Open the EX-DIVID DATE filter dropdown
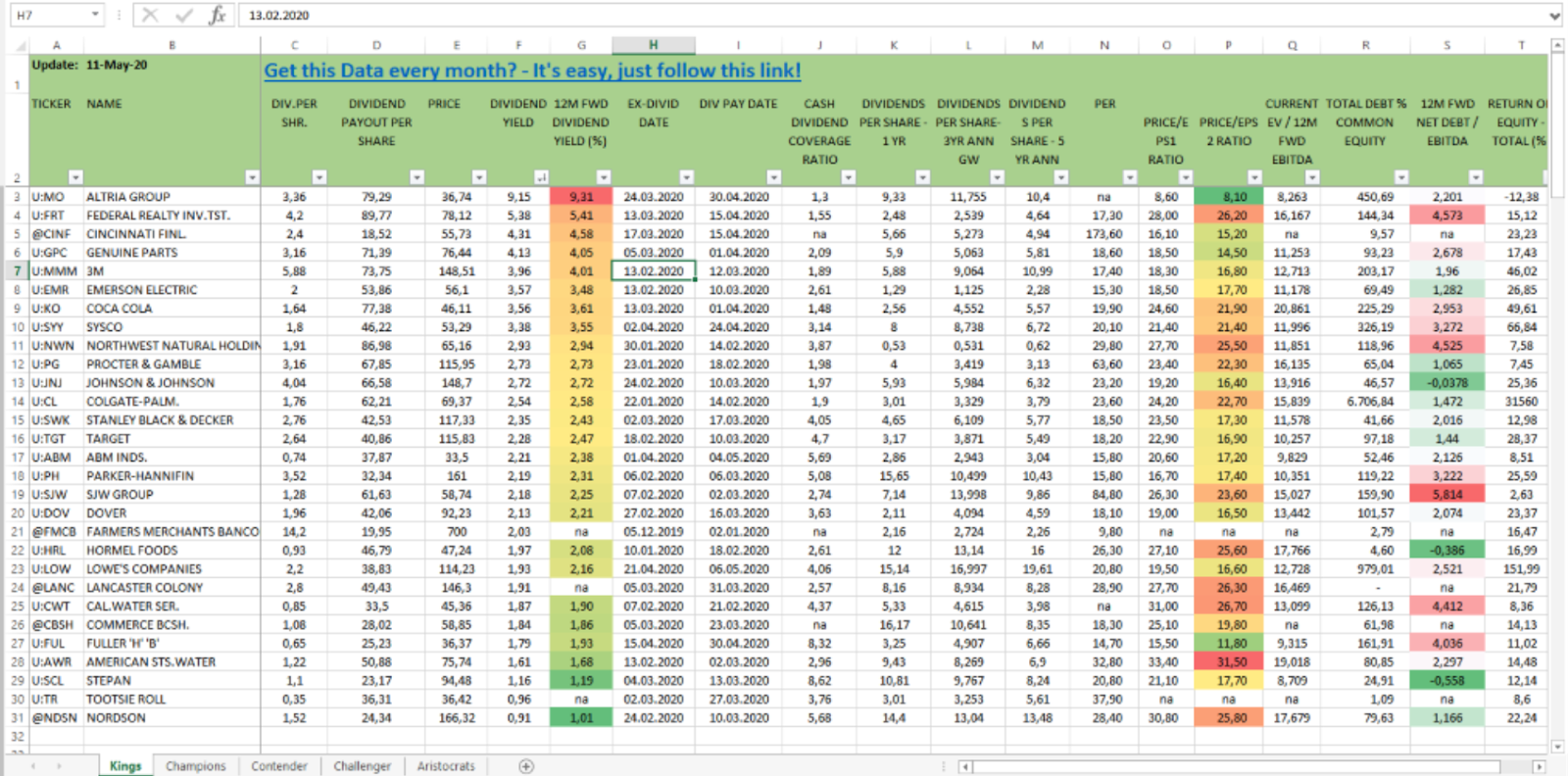The height and width of the screenshot is (776, 1568). (x=686, y=177)
